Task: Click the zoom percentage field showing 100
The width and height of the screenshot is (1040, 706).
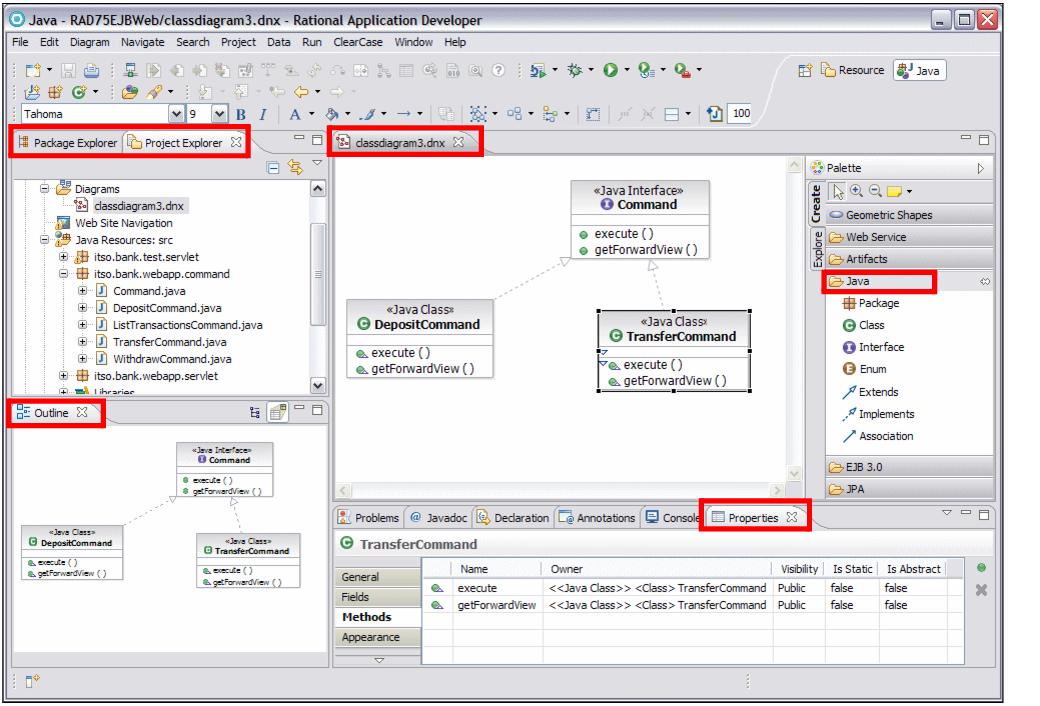Action: [740, 114]
